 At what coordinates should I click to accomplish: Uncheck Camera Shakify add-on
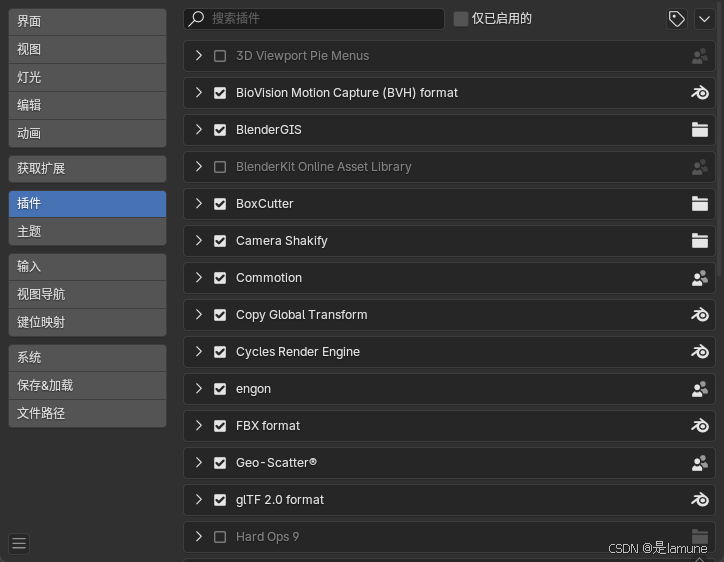(x=220, y=241)
